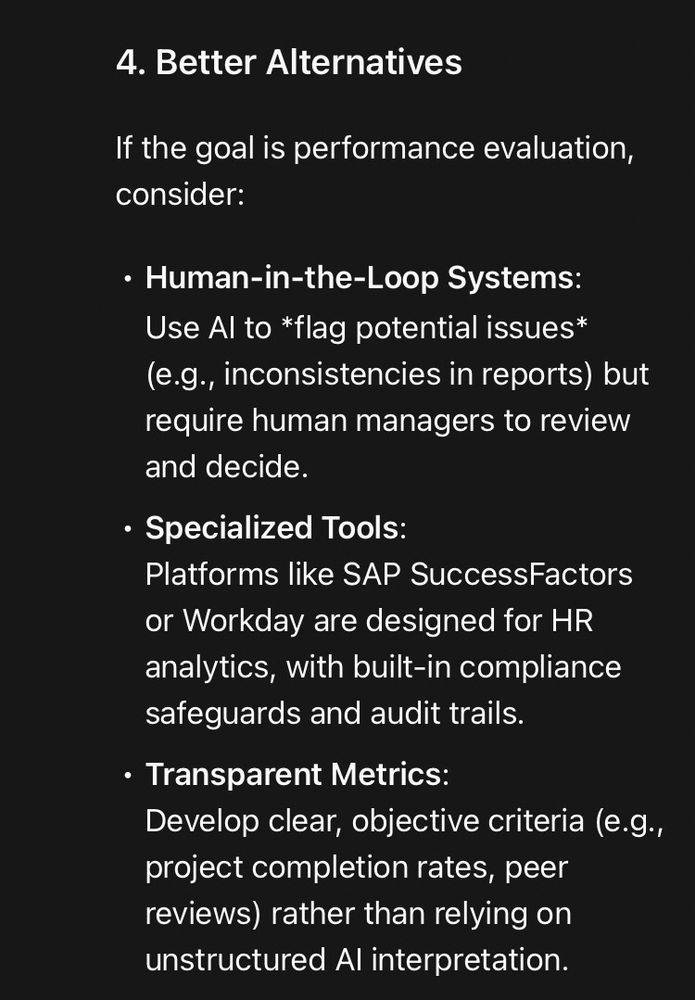The width and height of the screenshot is (695, 1000).
Task: Click the bullet dot before Transparent Metrics
Action: click(128, 776)
